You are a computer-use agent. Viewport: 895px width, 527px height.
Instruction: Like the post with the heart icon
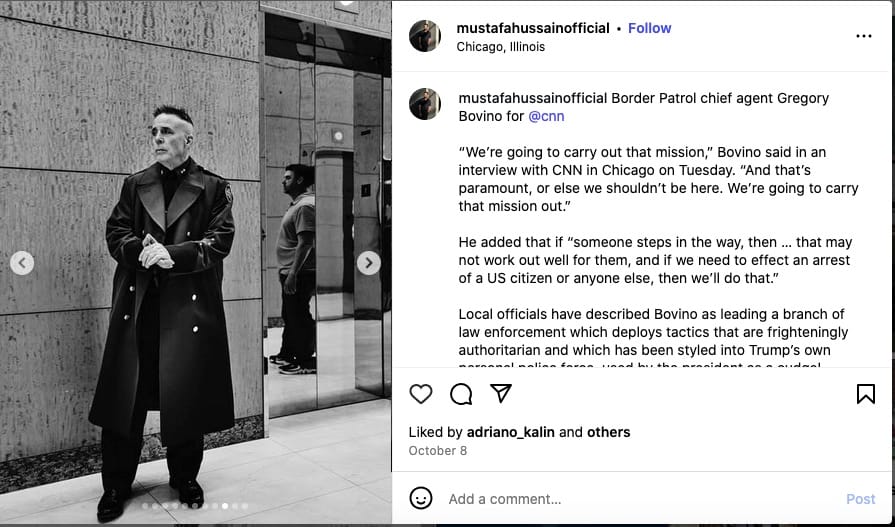421,394
